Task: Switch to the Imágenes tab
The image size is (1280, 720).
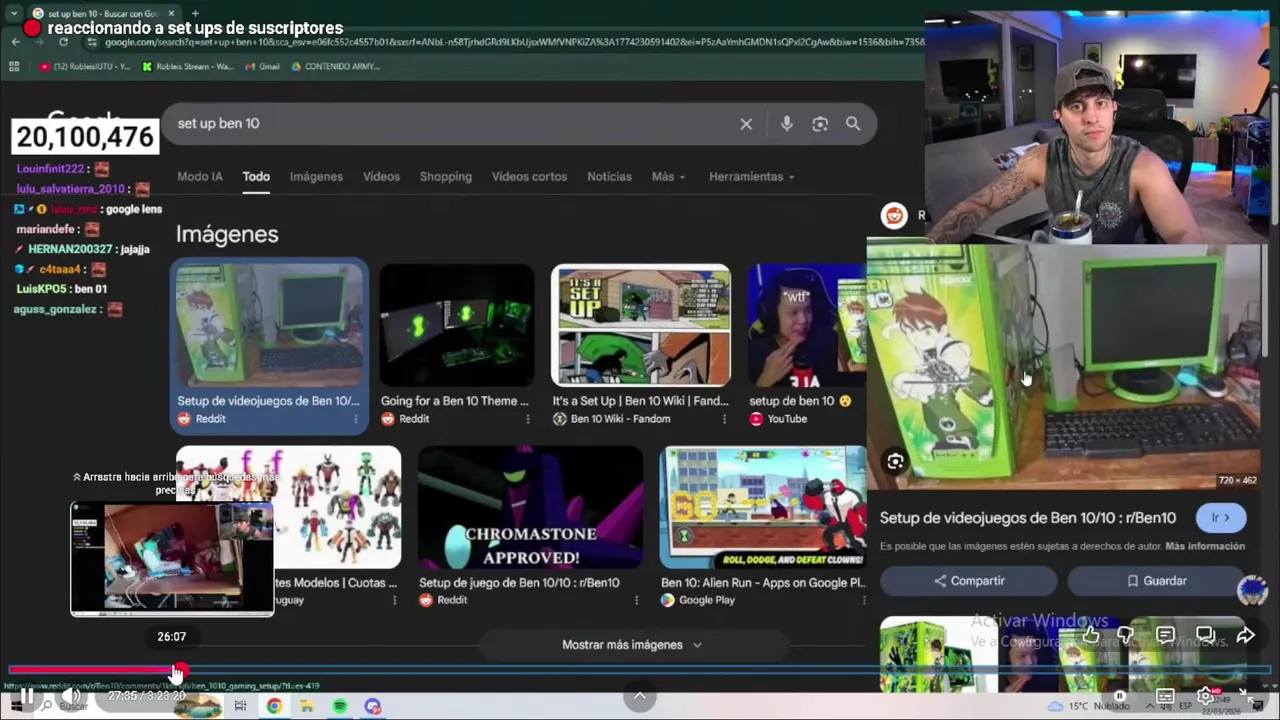Action: click(316, 176)
